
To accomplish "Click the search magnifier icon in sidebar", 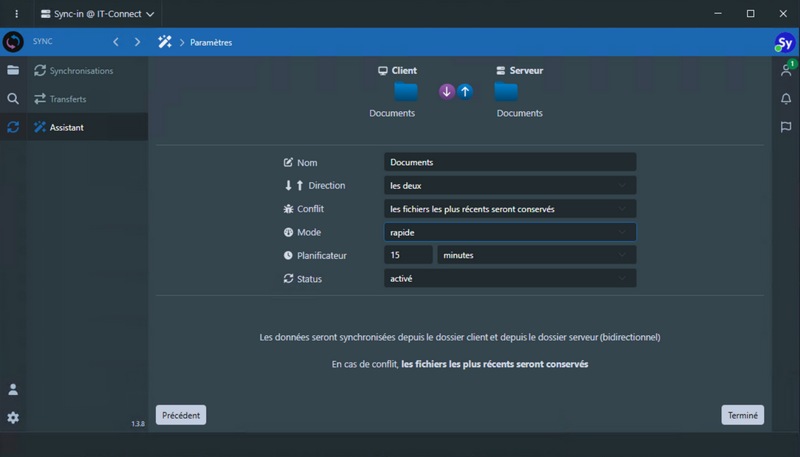I will coord(13,99).
